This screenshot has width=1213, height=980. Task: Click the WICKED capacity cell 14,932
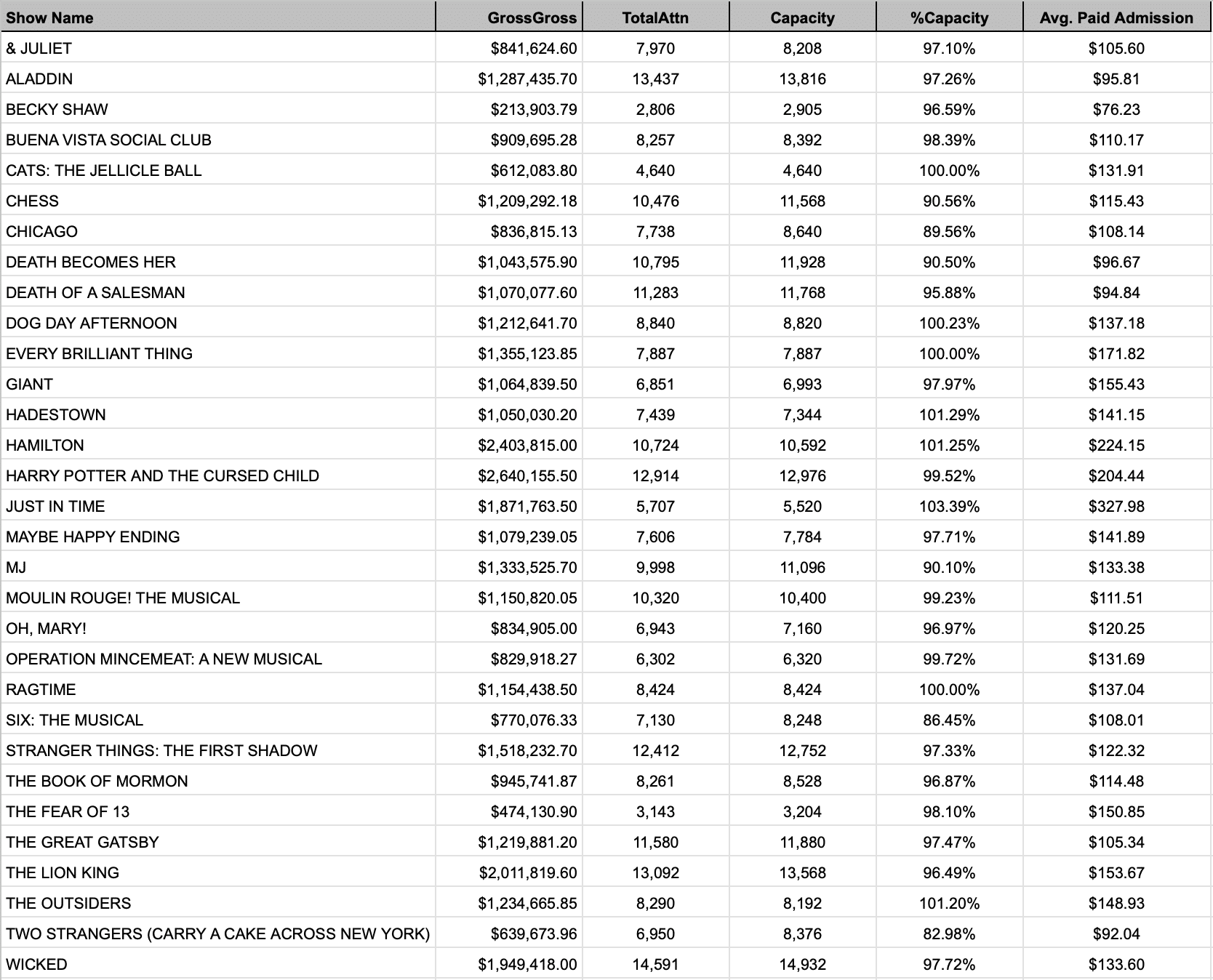[x=802, y=964]
